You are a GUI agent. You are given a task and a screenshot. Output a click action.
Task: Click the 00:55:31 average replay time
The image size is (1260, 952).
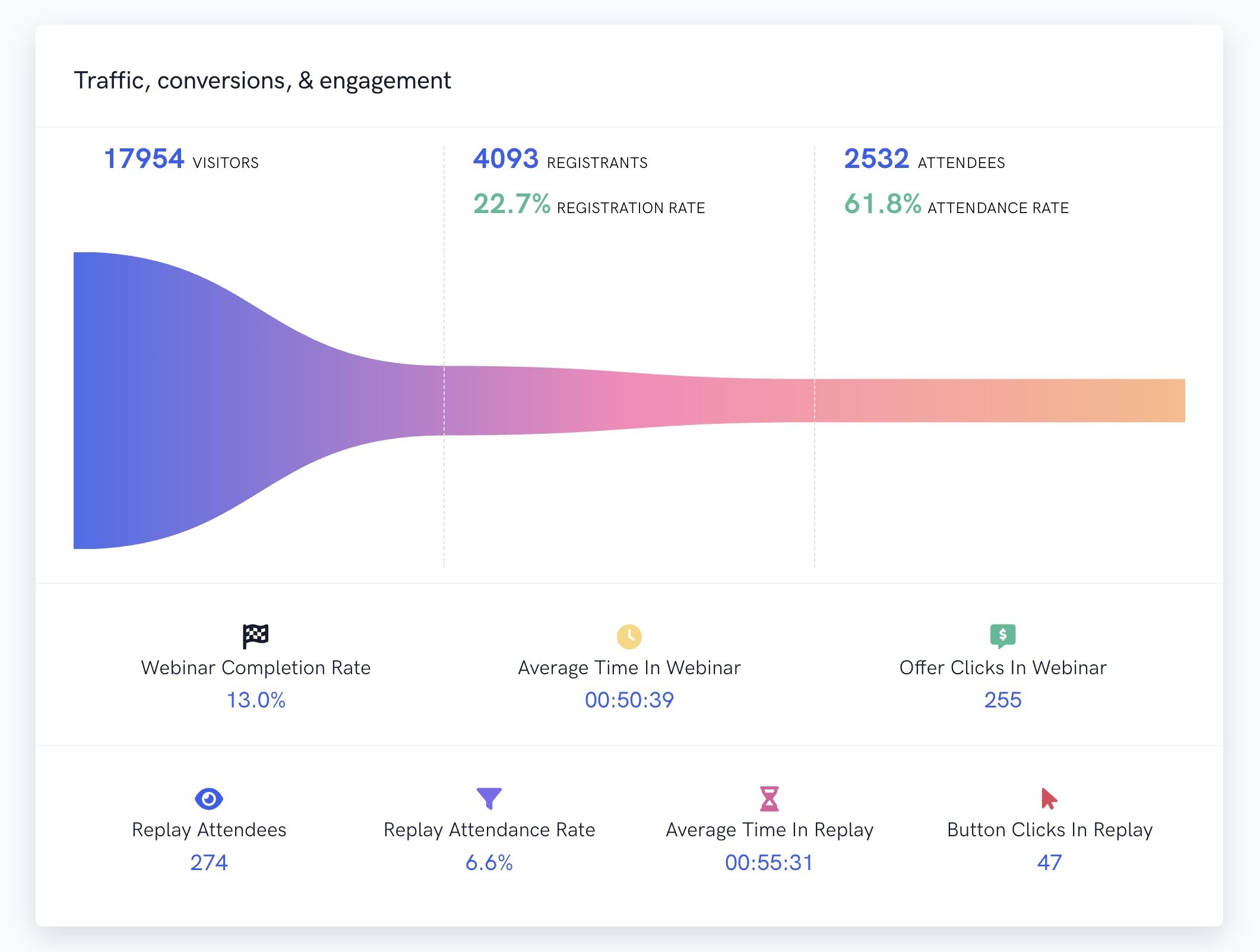point(769,862)
